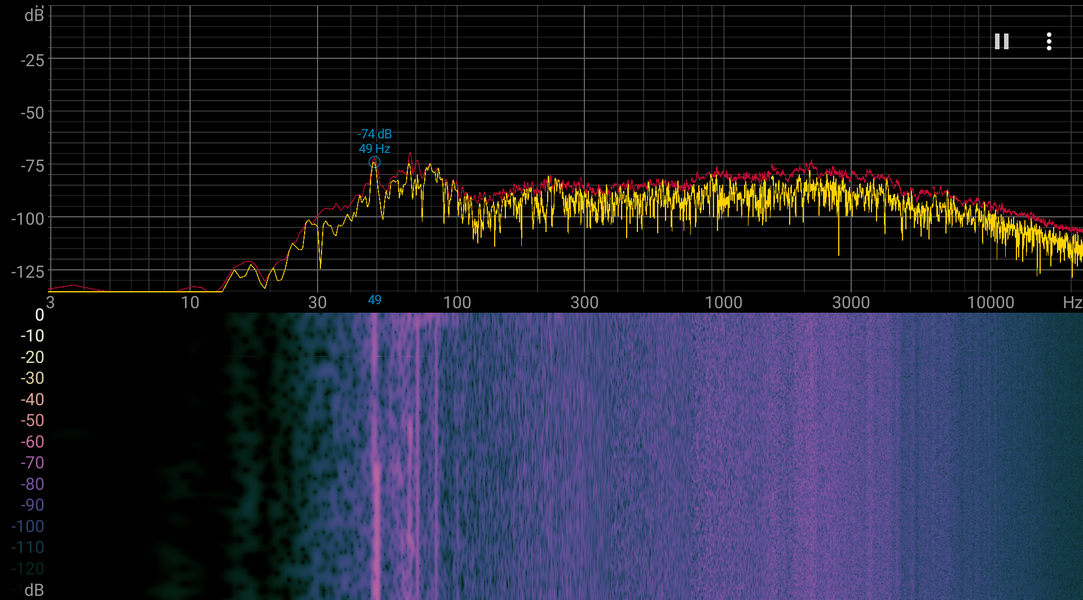
Task: Select the 49 Hz peak marker circle
Action: point(374,162)
